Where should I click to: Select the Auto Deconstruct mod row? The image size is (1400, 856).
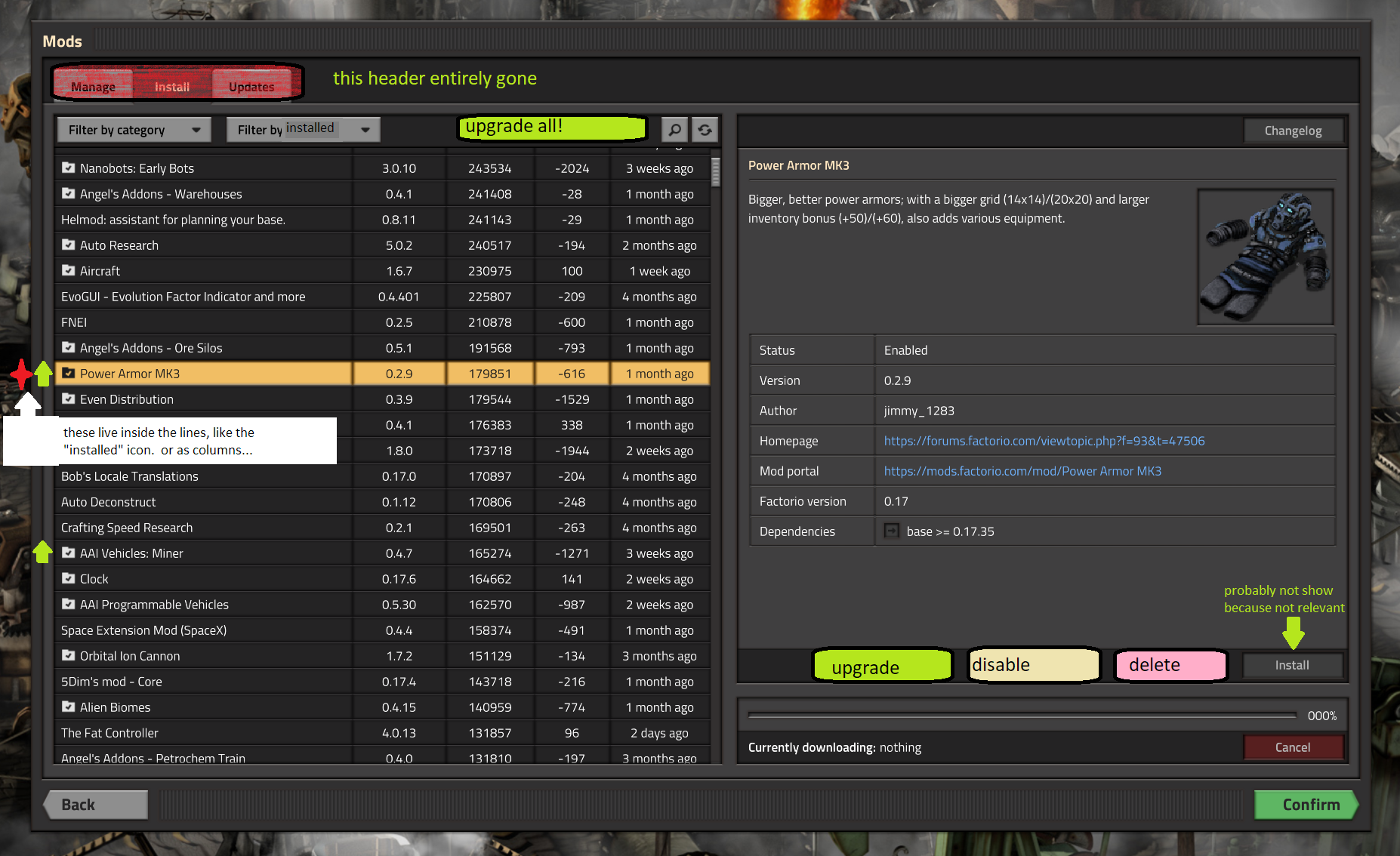pyautogui.click(x=383, y=502)
